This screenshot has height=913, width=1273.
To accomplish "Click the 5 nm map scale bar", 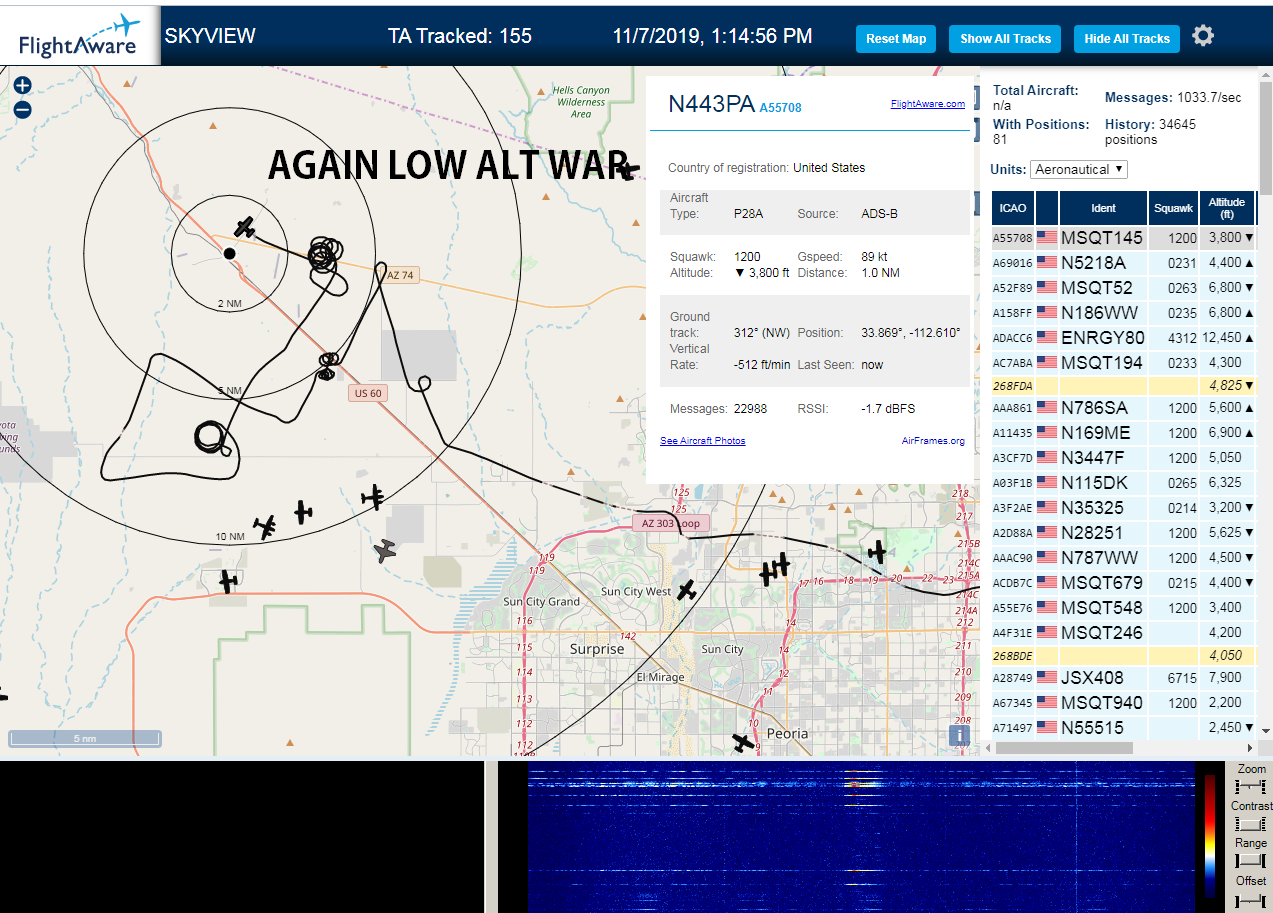I will 85,739.
